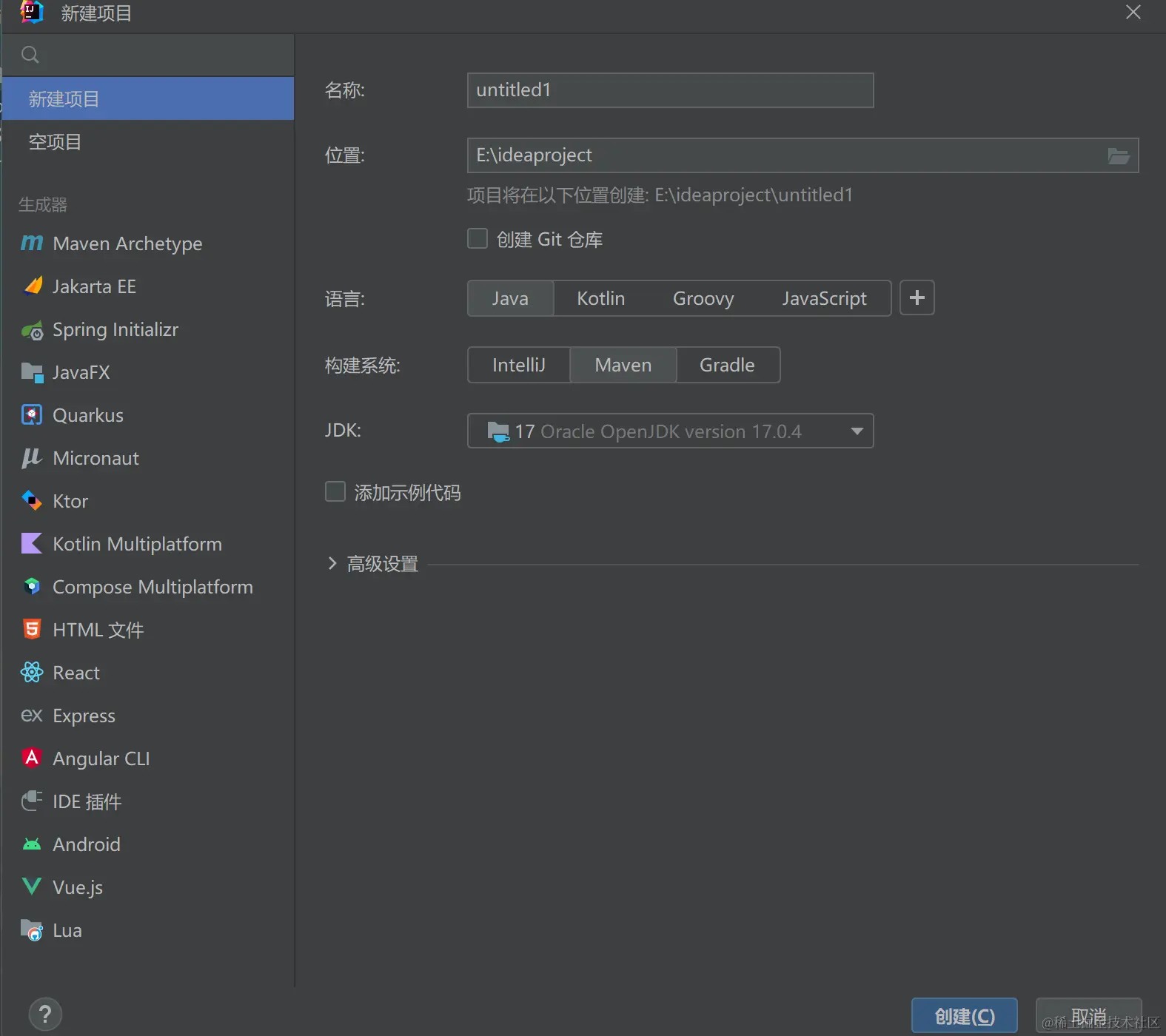1166x1036 pixels.
Task: Click the 创建(C) button
Action: (x=965, y=1016)
